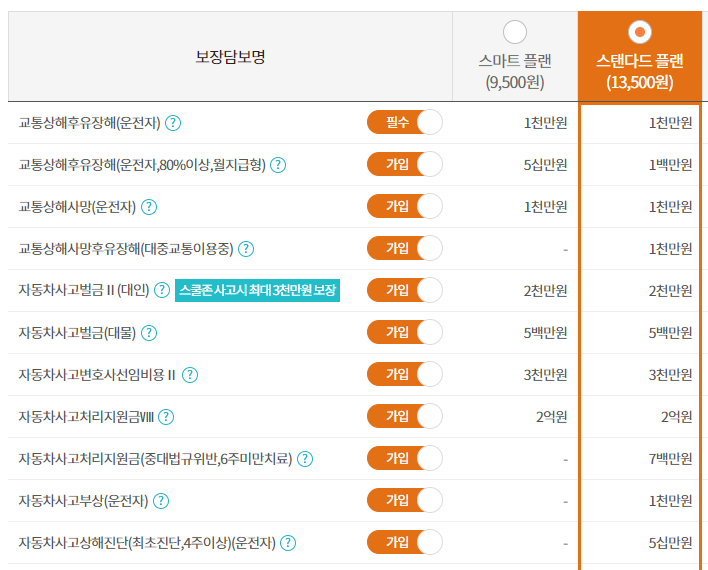Click help icon beside 교통상해후유장해(운전자)
The width and height of the screenshot is (708, 570).
[173, 123]
